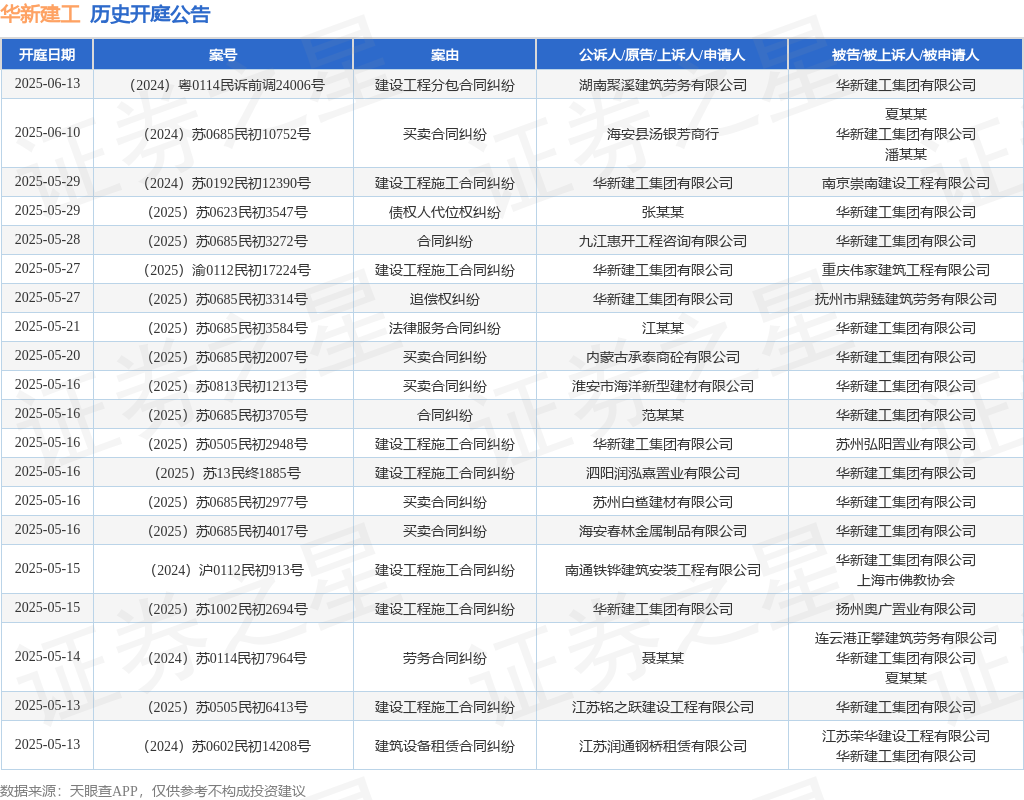Click the date 2025-06-13
1024x800 pixels.
pyautogui.click(x=47, y=84)
